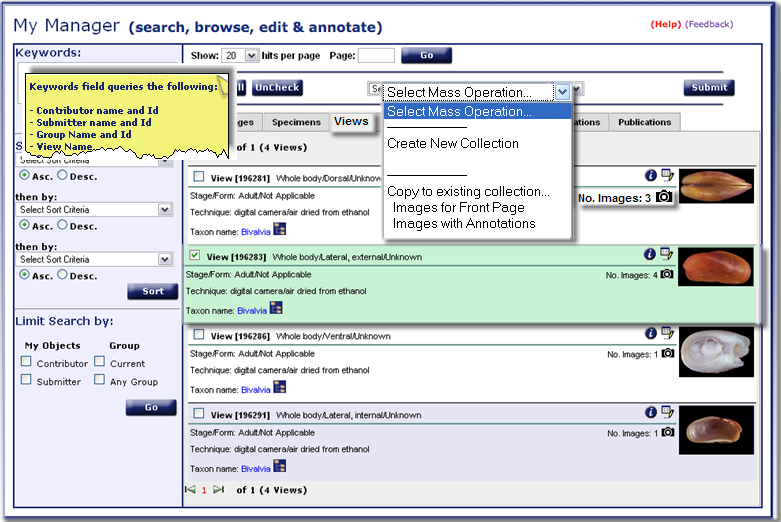Open the hits per page dropdown

click(251, 56)
